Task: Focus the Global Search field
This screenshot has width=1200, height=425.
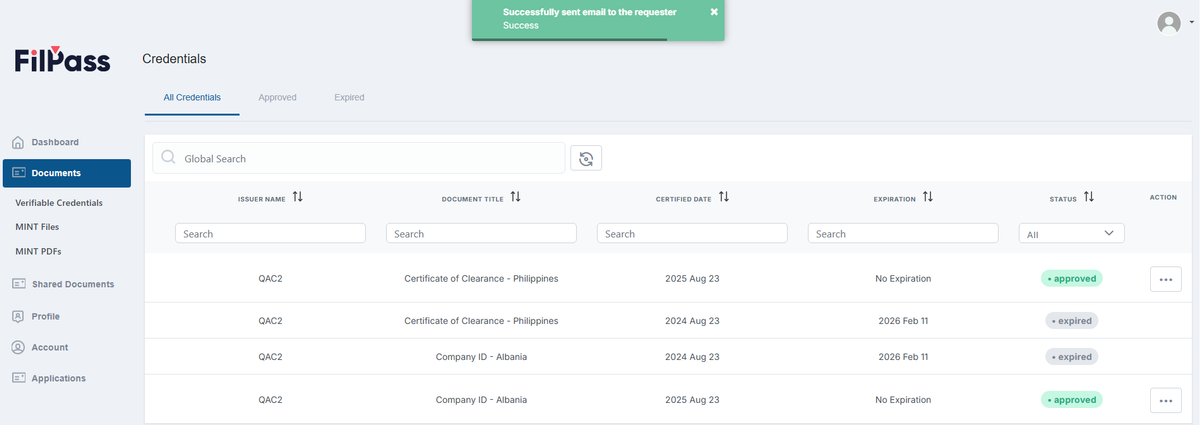Action: [359, 158]
